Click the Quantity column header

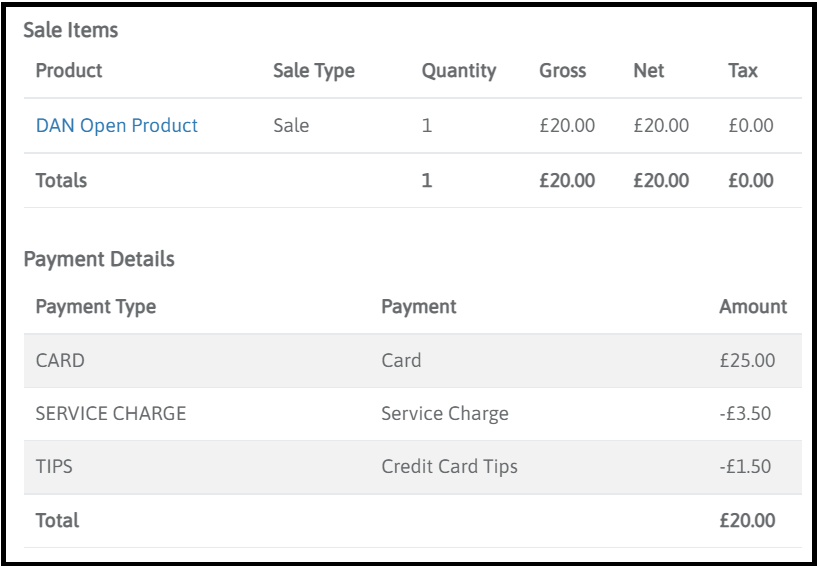point(459,71)
